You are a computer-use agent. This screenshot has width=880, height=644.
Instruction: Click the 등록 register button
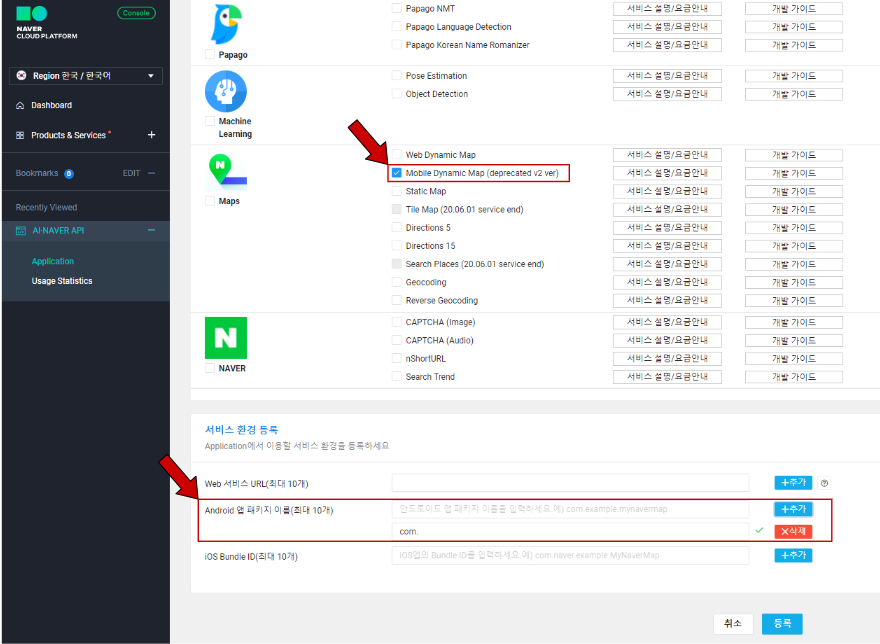[x=782, y=623]
